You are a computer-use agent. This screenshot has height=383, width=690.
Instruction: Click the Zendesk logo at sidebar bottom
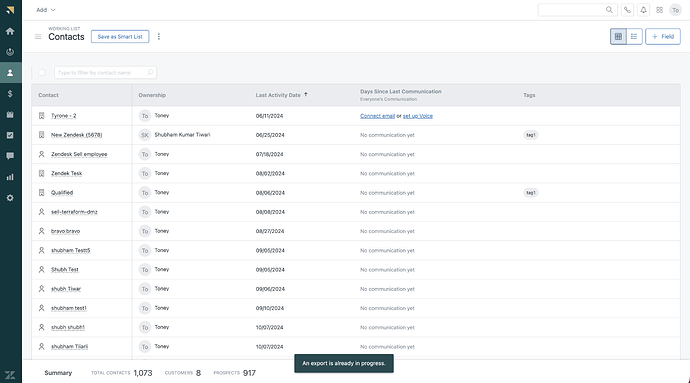pos(10,375)
